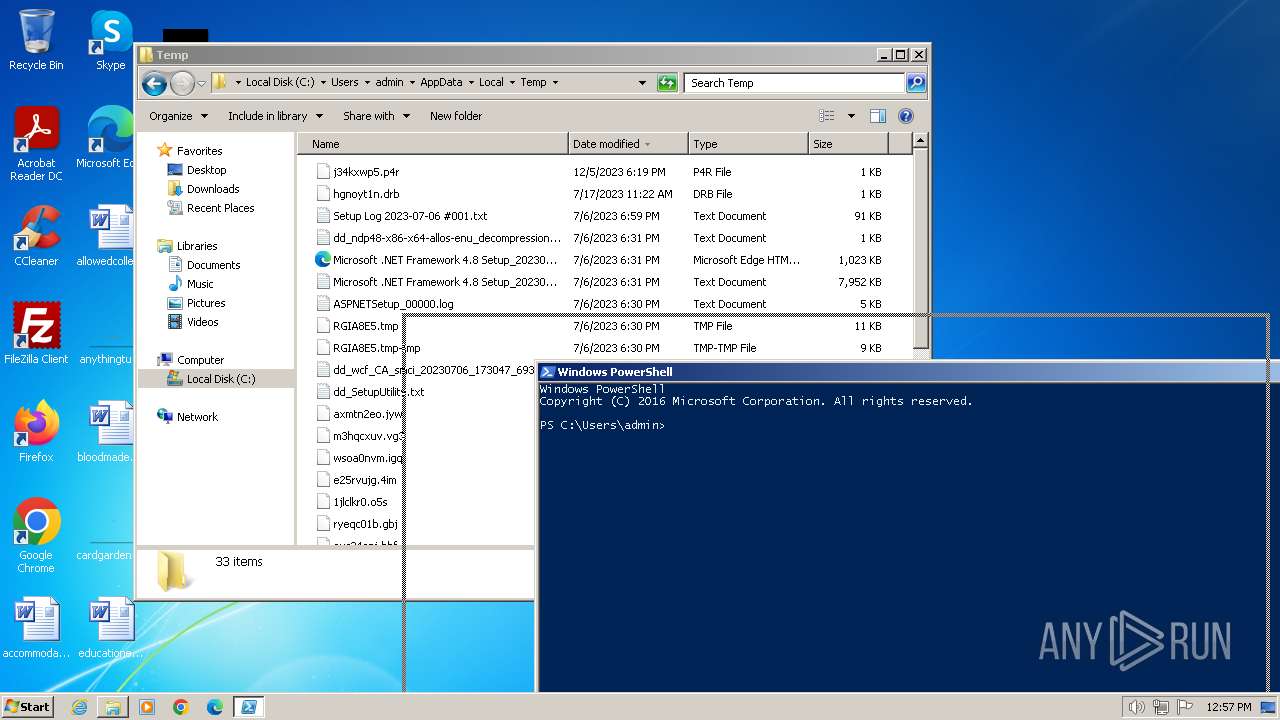Viewport: 1280px width, 720px height.
Task: Click the New folder button
Action: [456, 116]
